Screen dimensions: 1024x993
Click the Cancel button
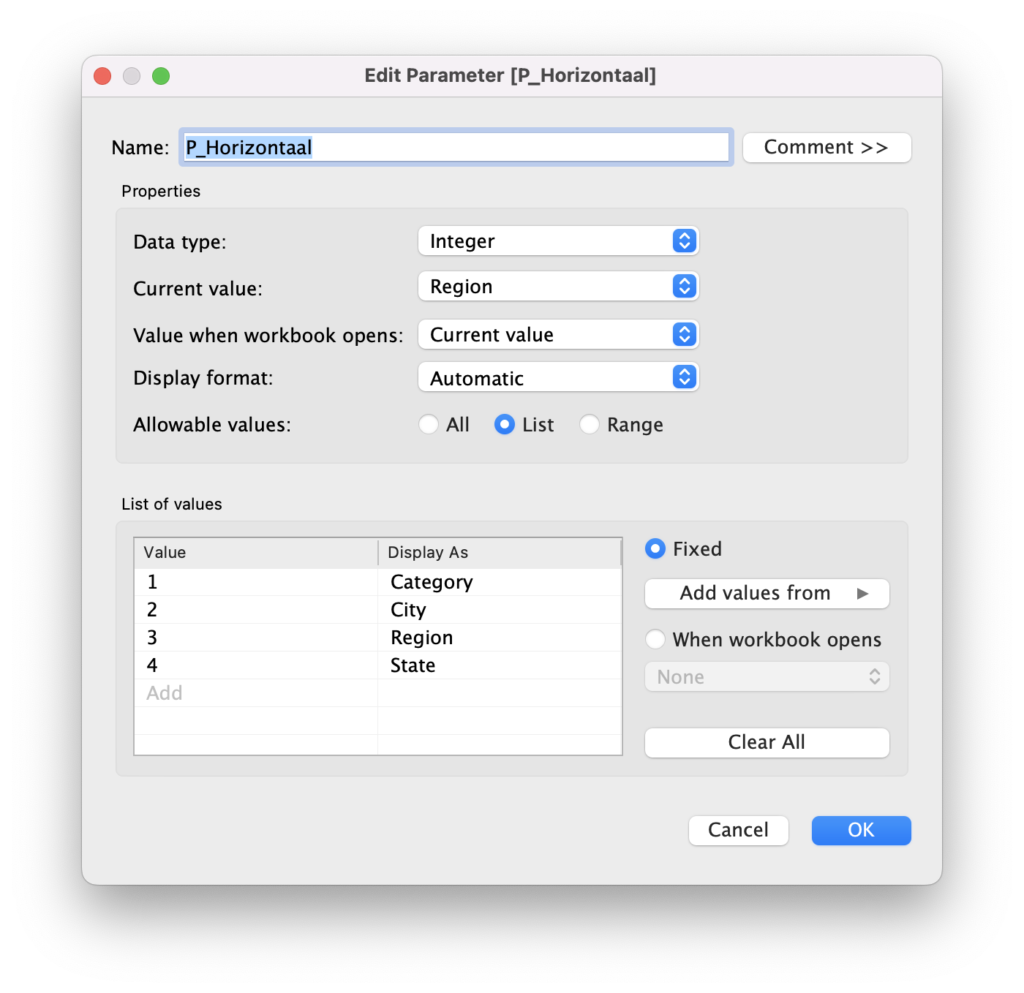pos(738,830)
